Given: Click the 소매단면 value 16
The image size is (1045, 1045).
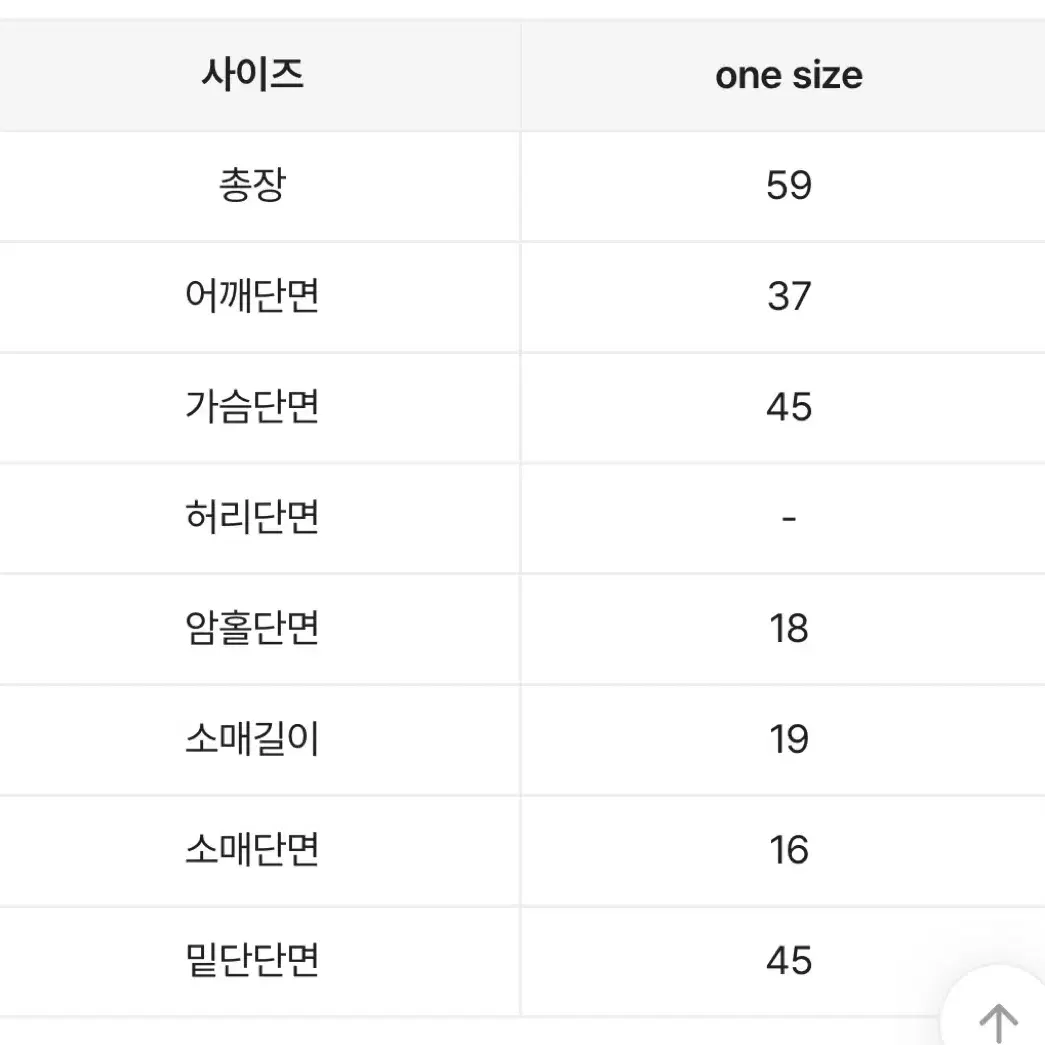Looking at the screenshot, I should click(x=788, y=850).
